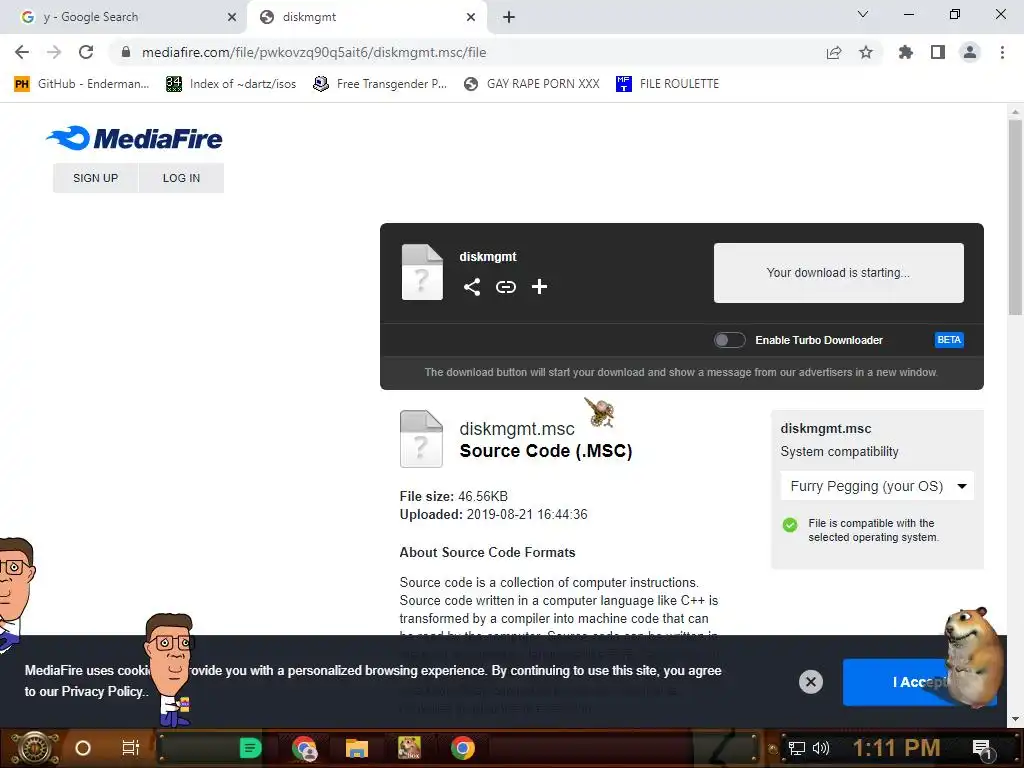The image size is (1024, 768).
Task: Reload the MediaFire page
Action: 86,52
